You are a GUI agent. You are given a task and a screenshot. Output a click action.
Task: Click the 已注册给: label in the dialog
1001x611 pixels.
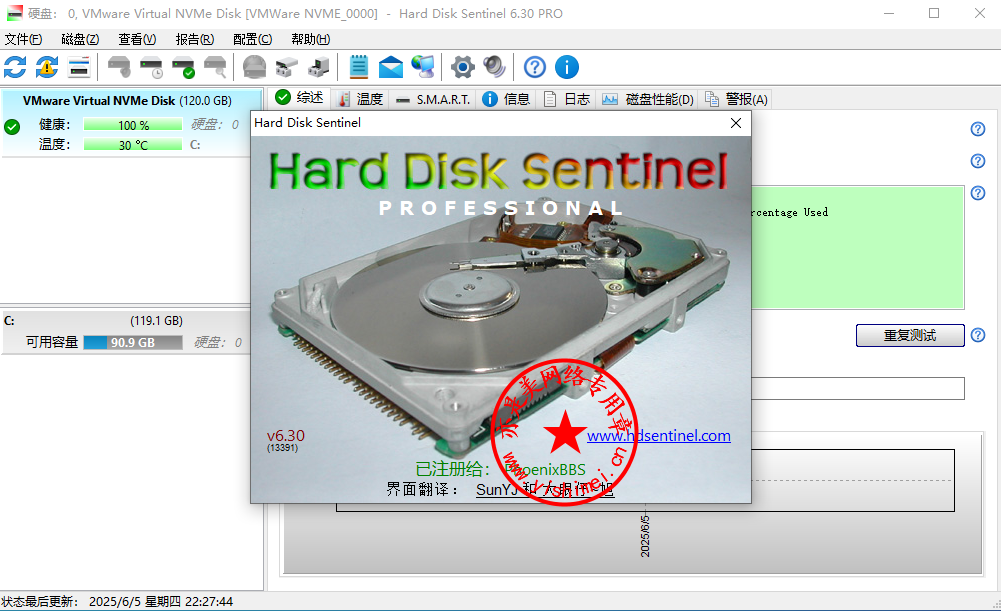(x=453, y=469)
